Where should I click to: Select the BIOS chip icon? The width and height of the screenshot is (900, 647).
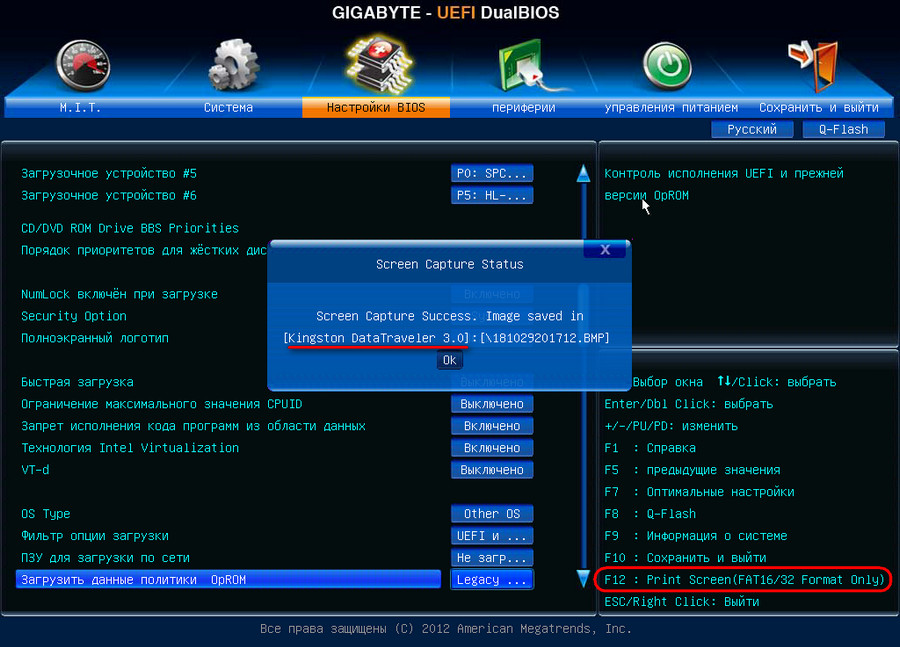pos(378,66)
